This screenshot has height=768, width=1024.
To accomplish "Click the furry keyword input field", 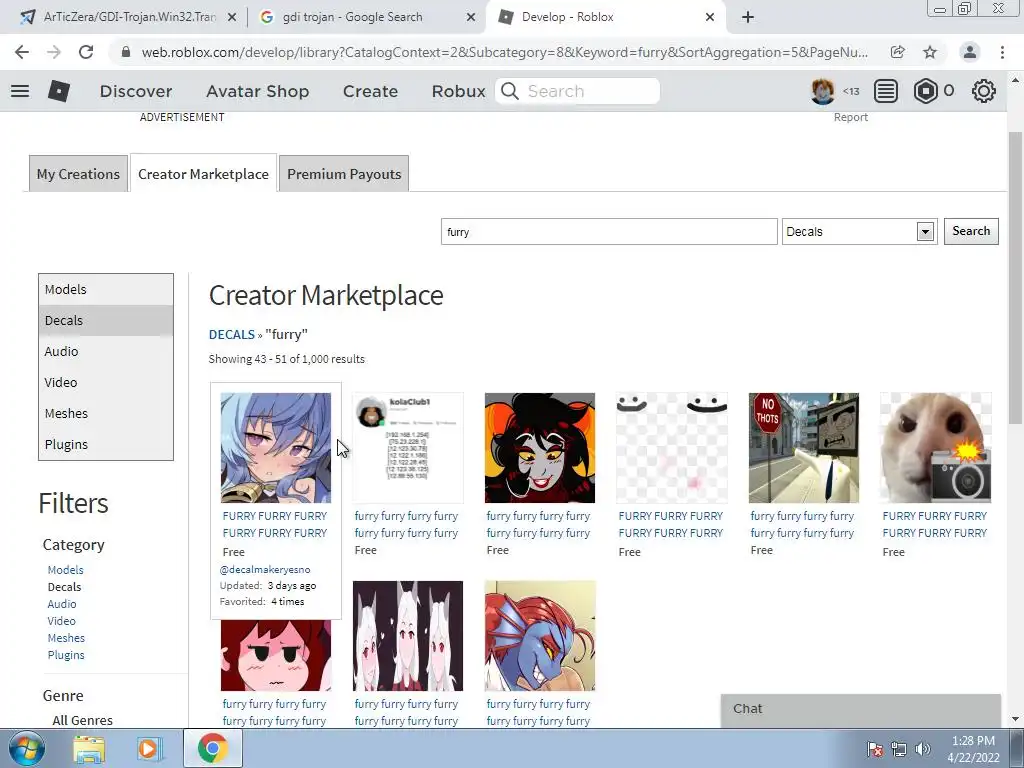I will (x=609, y=232).
